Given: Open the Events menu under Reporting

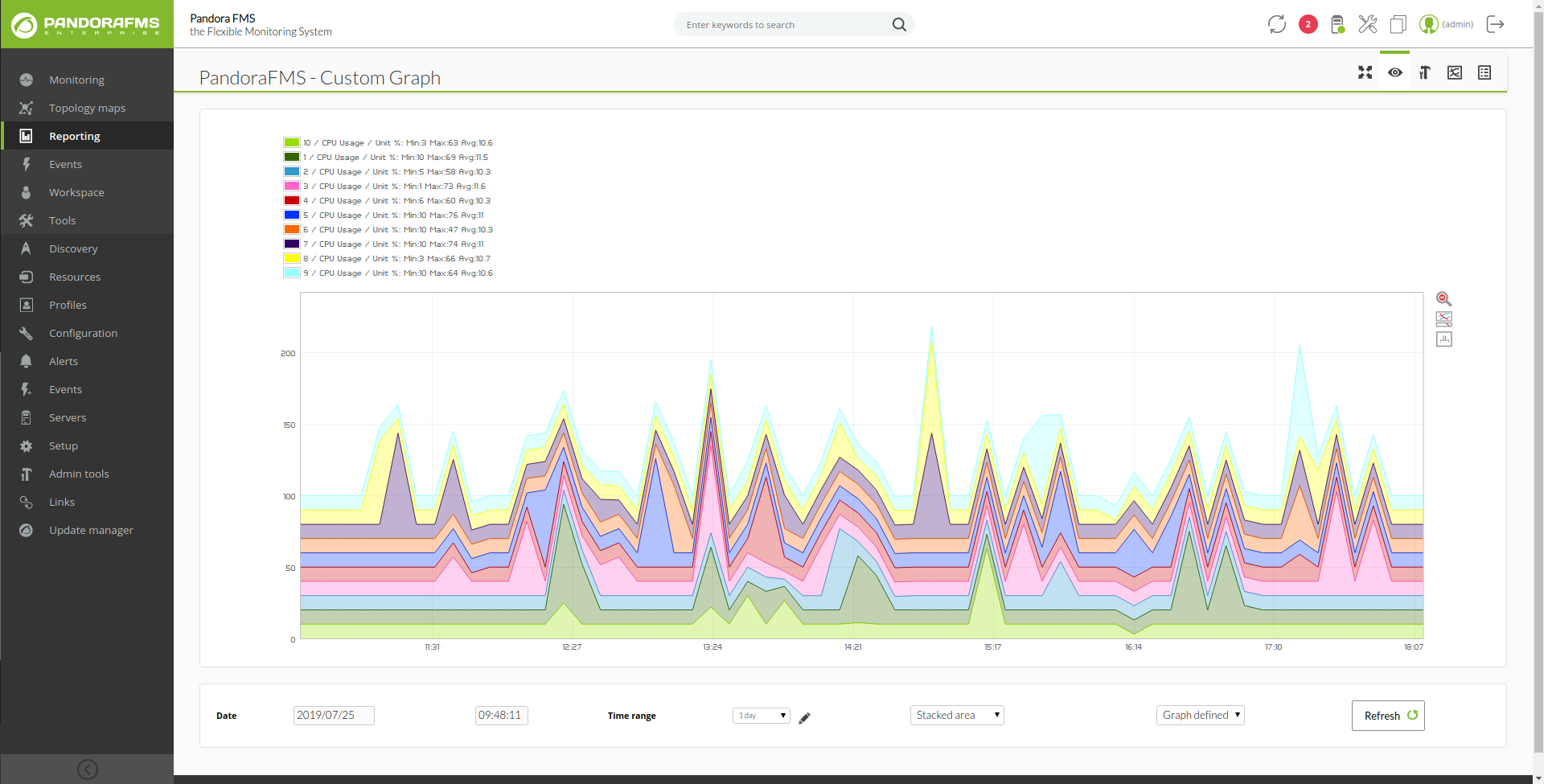Looking at the screenshot, I should (x=87, y=164).
